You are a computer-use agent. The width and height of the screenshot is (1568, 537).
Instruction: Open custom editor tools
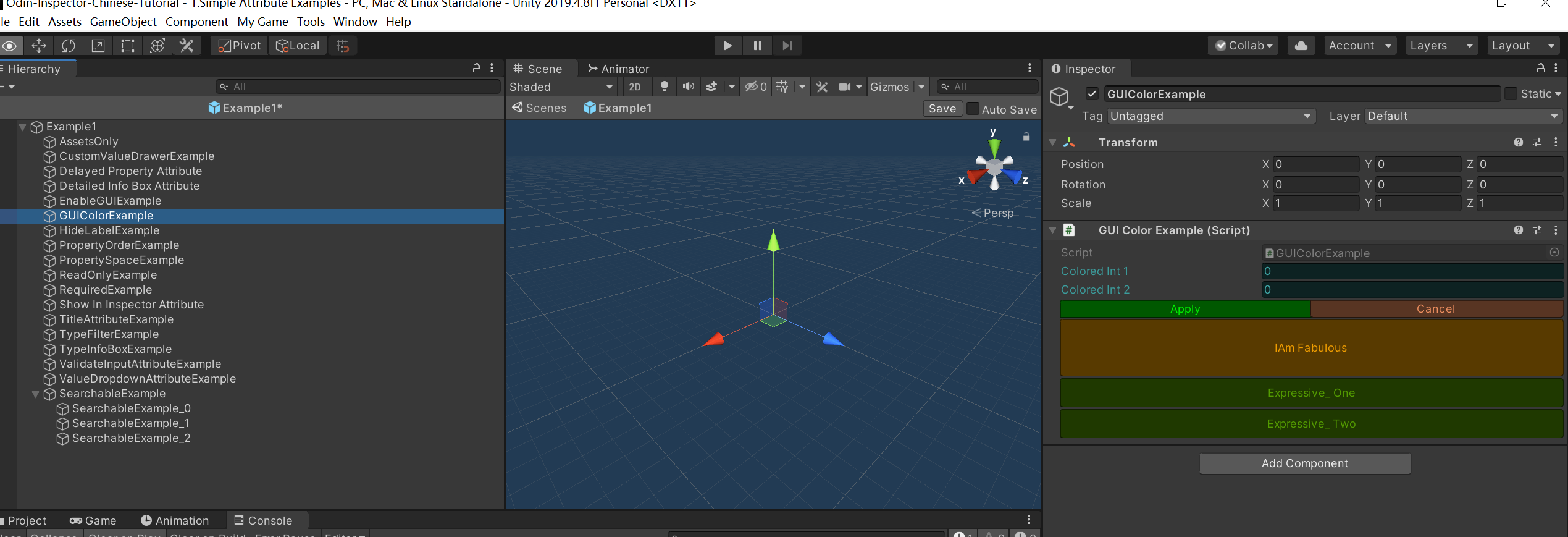pyautogui.click(x=187, y=46)
